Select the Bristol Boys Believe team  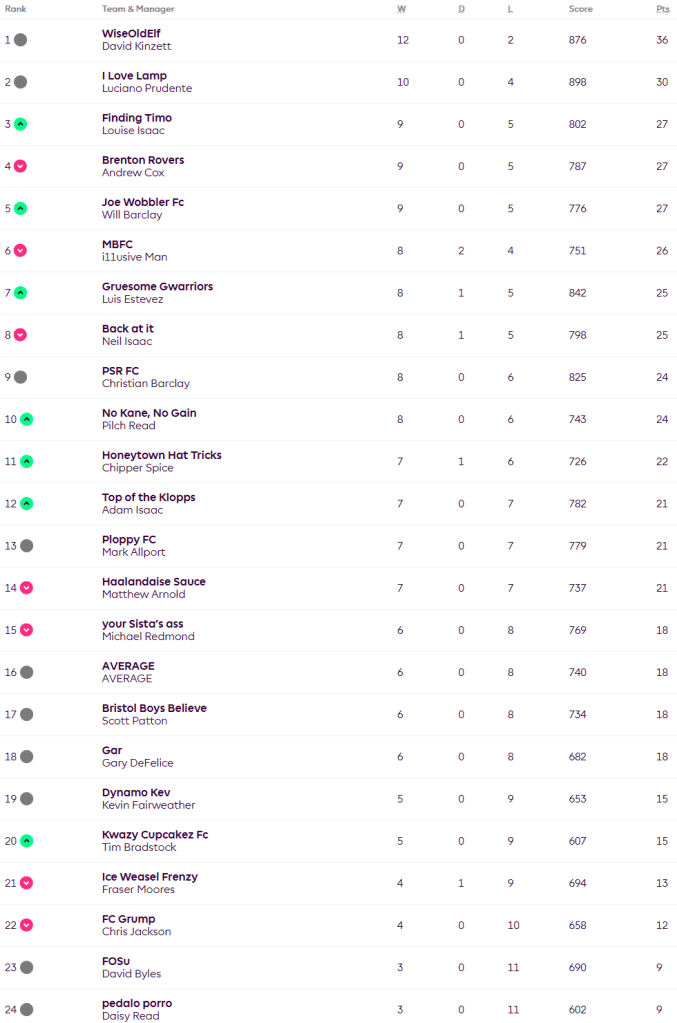[154, 708]
